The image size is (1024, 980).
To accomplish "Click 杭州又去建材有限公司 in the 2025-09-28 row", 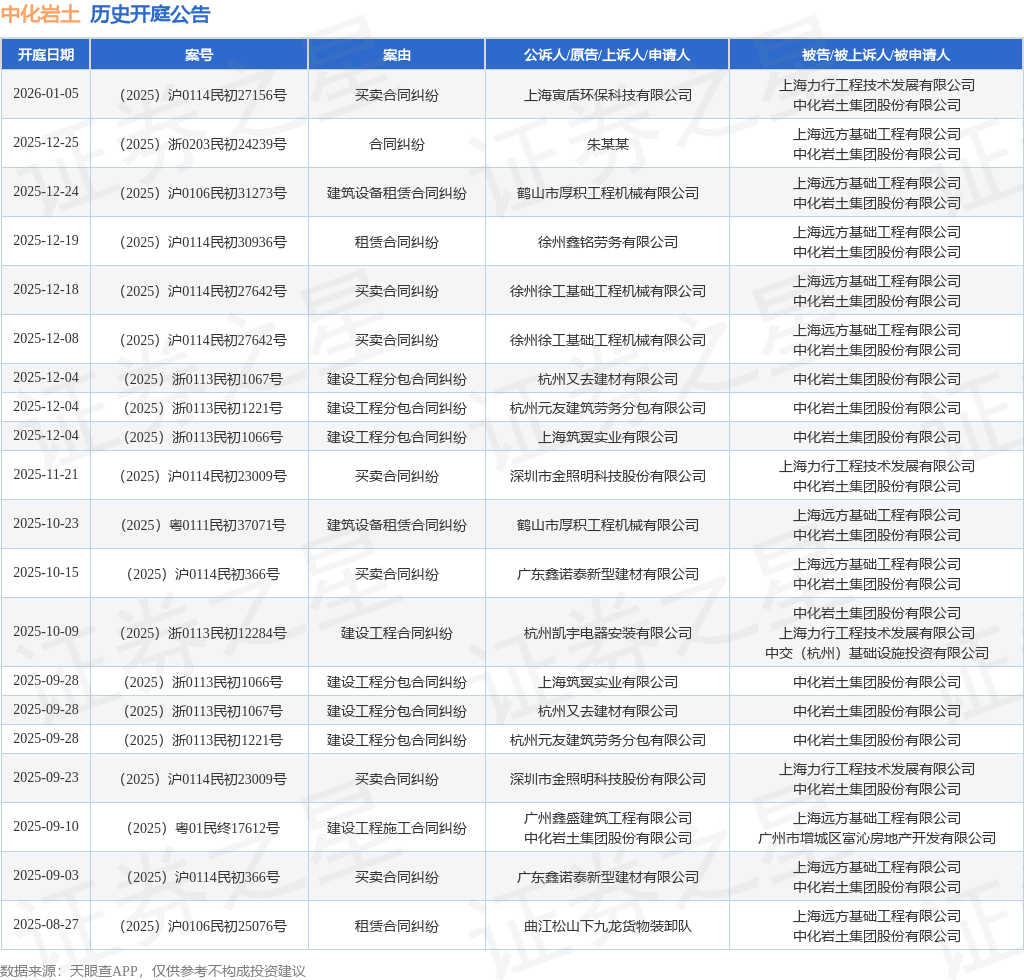I will click(x=607, y=711).
